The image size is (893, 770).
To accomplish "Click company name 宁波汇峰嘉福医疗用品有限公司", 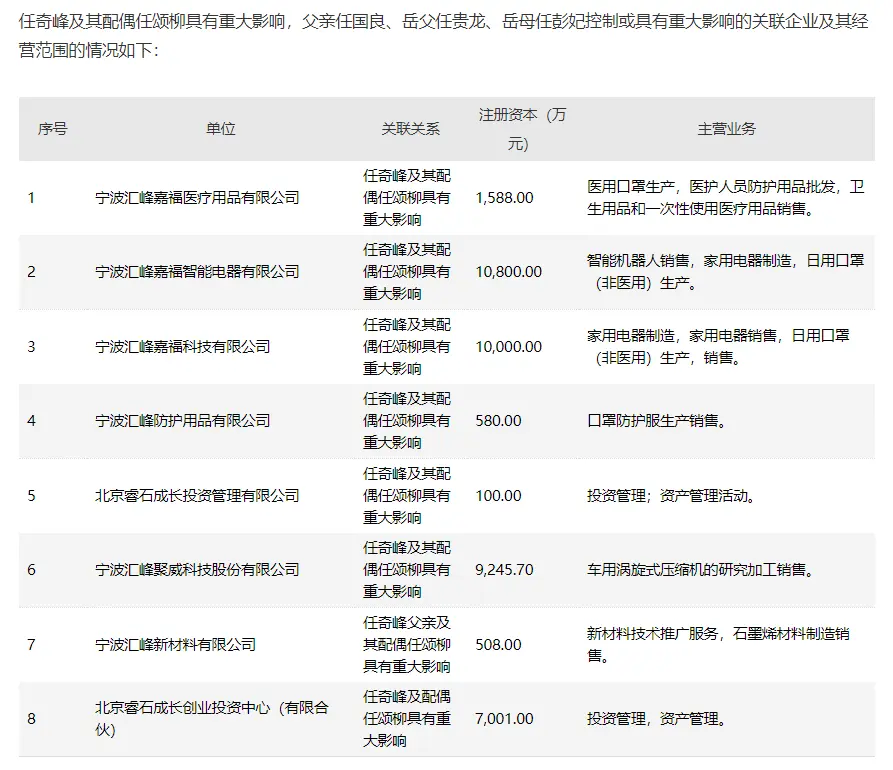I will point(197,198).
